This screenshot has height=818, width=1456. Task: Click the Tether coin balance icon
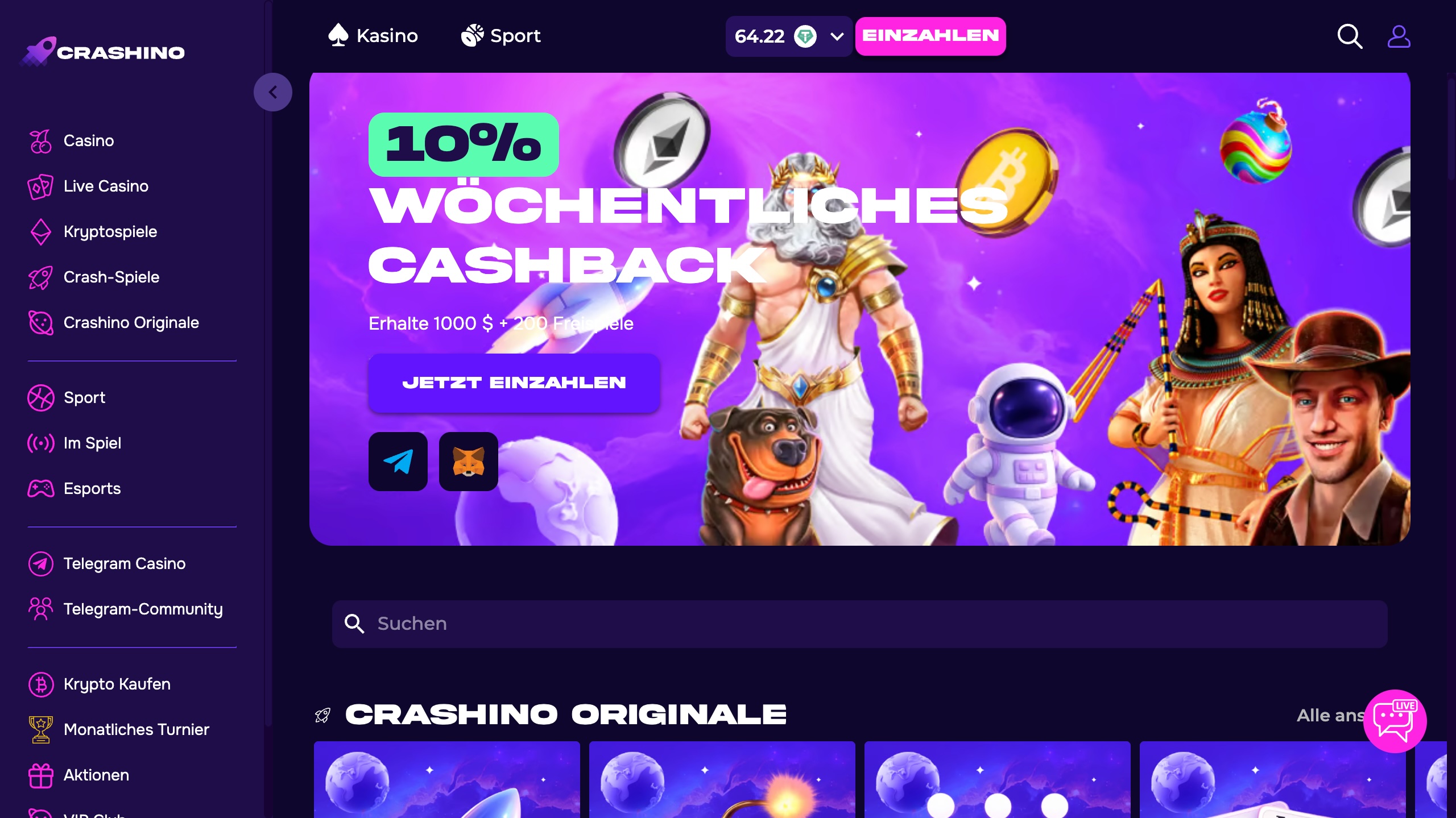[x=805, y=36]
